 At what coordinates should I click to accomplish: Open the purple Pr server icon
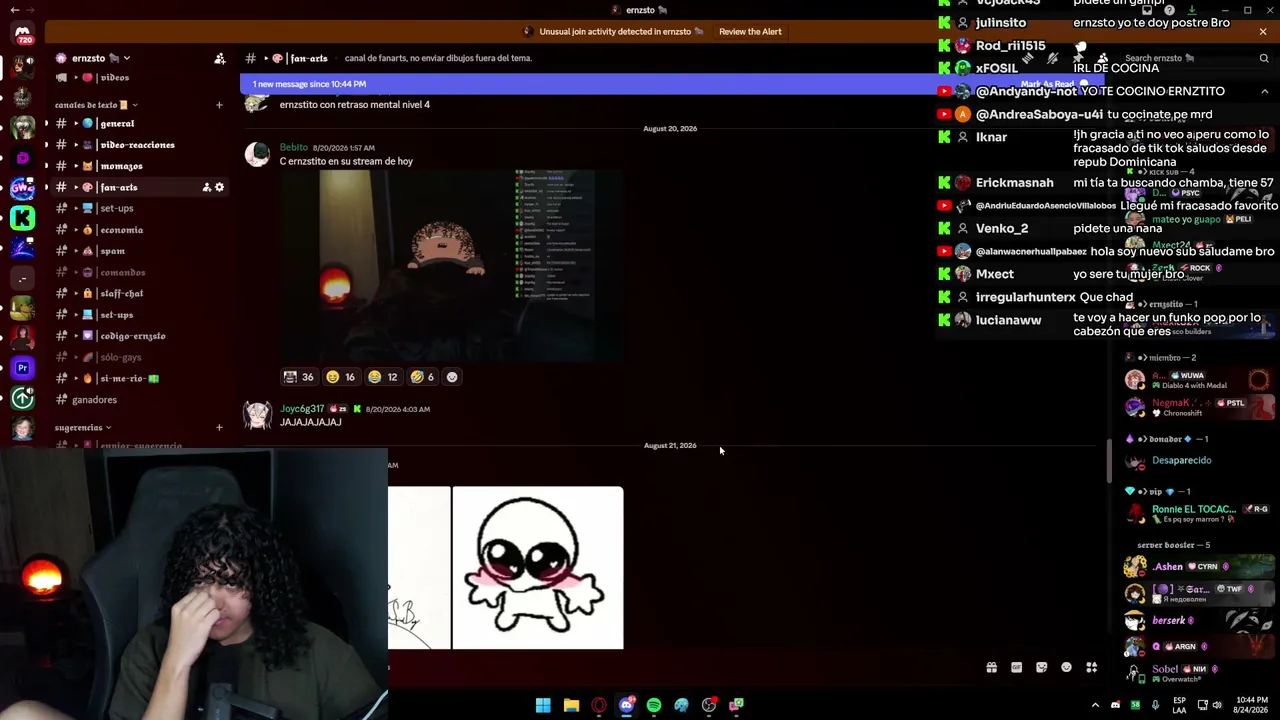point(22,368)
